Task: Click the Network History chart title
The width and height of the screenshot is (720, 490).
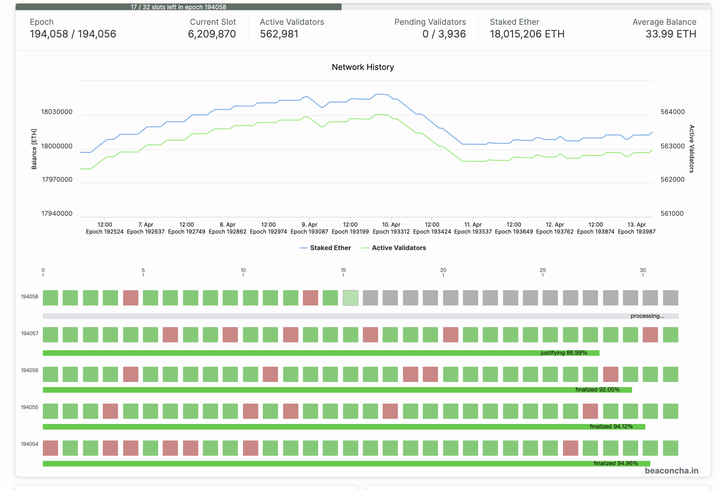Action: 362,67
